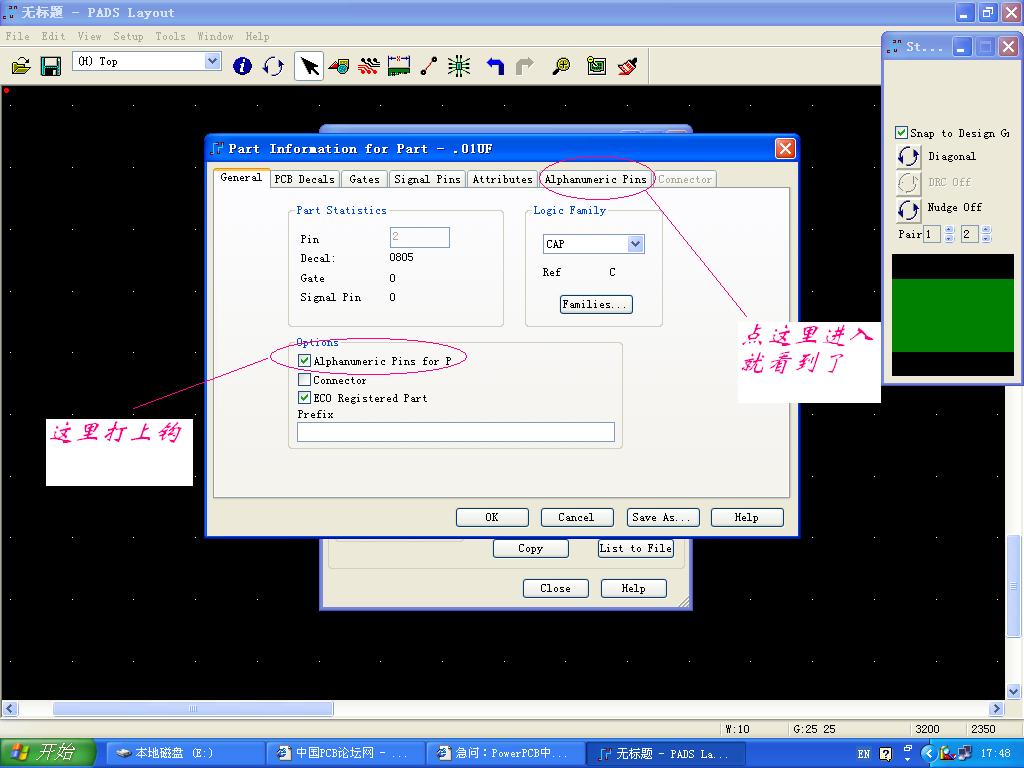The width and height of the screenshot is (1024, 768).
Task: Select the Zoom magnifier tool
Action: (x=561, y=65)
